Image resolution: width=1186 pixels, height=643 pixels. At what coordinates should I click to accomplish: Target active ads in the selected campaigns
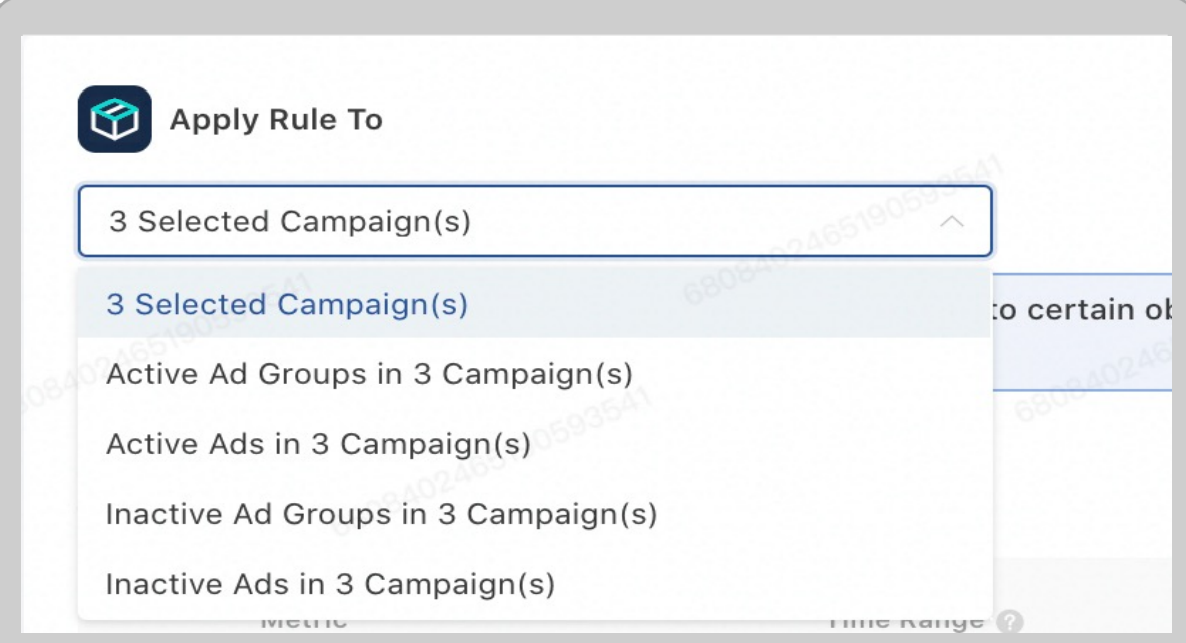pos(318,444)
